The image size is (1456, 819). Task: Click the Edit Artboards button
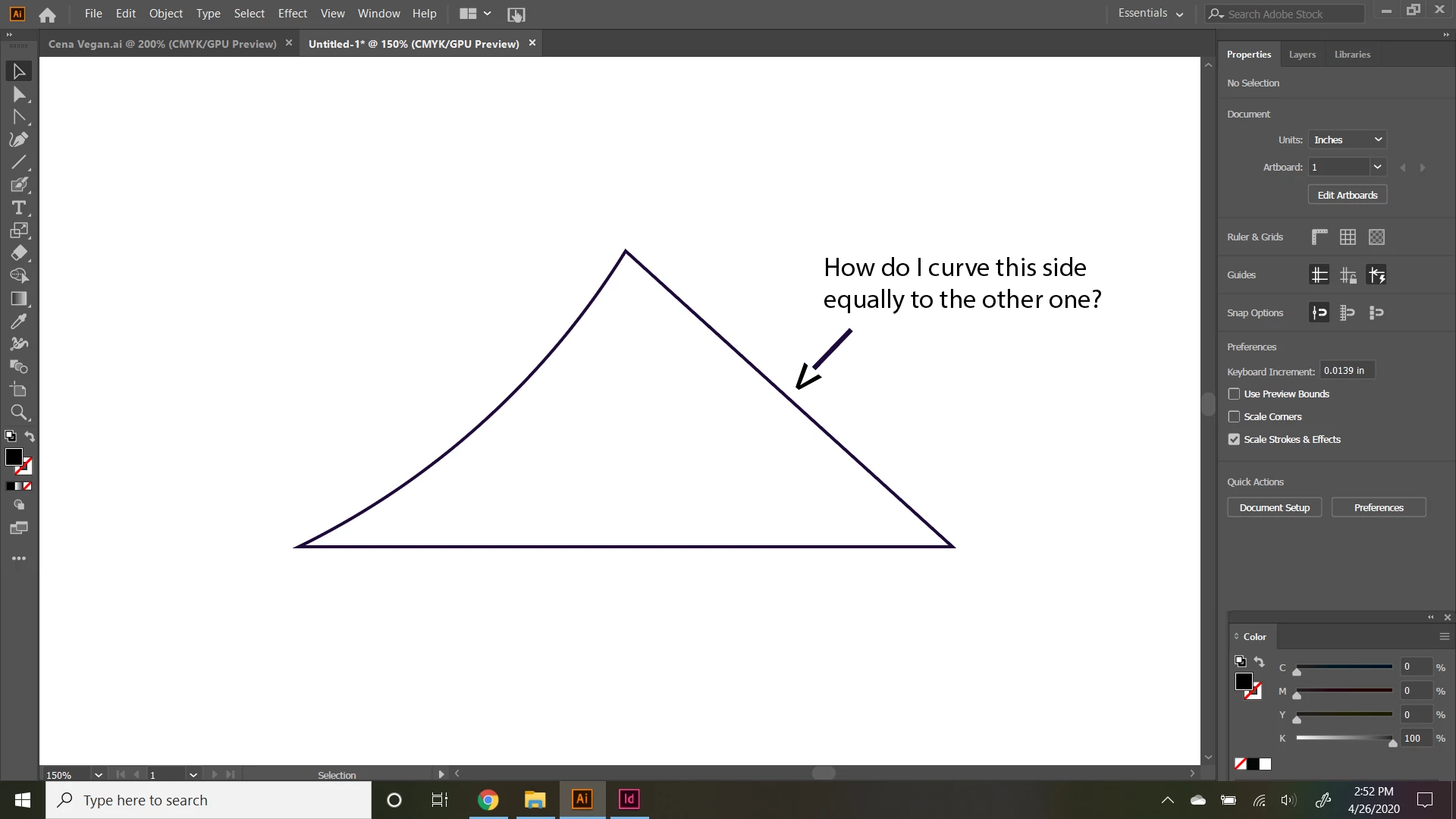click(x=1348, y=195)
